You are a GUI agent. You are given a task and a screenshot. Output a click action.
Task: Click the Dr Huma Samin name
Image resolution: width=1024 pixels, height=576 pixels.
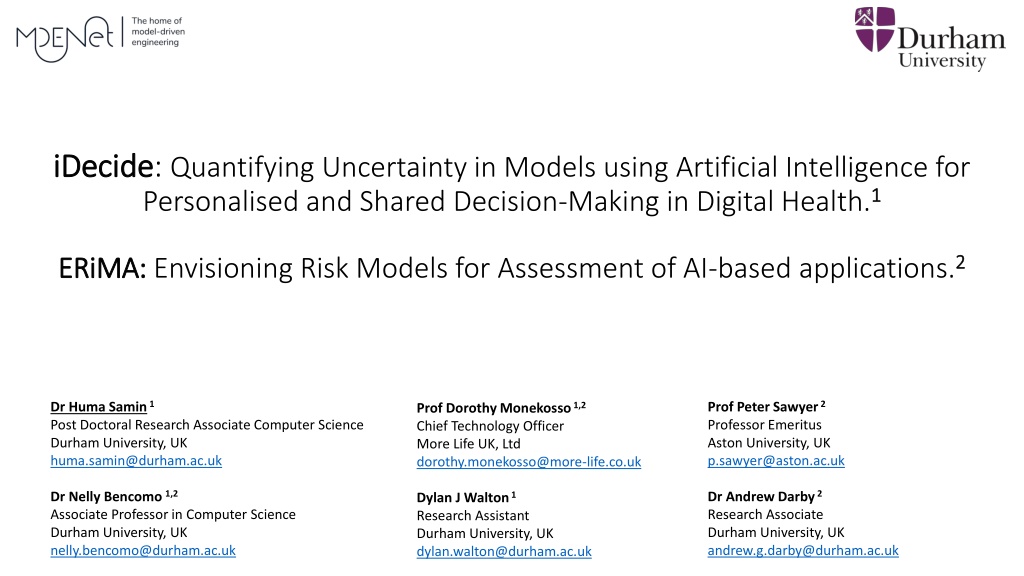99,407
